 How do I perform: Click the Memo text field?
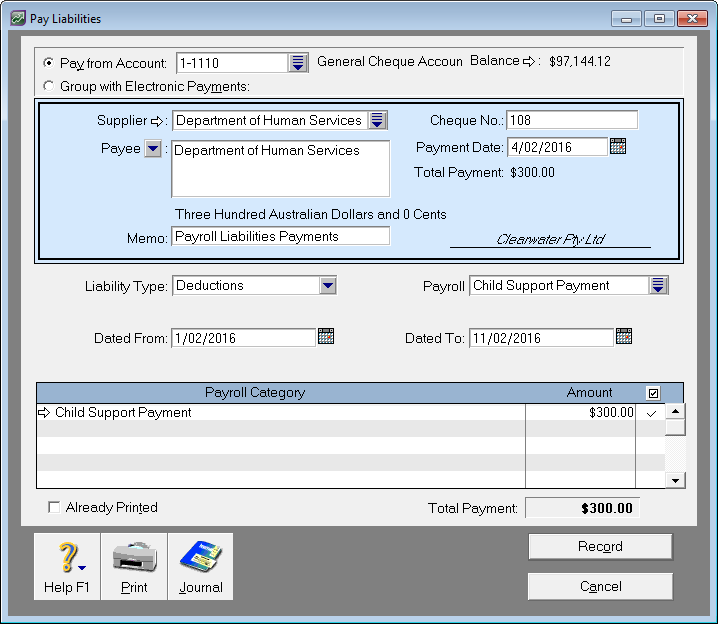click(280, 237)
